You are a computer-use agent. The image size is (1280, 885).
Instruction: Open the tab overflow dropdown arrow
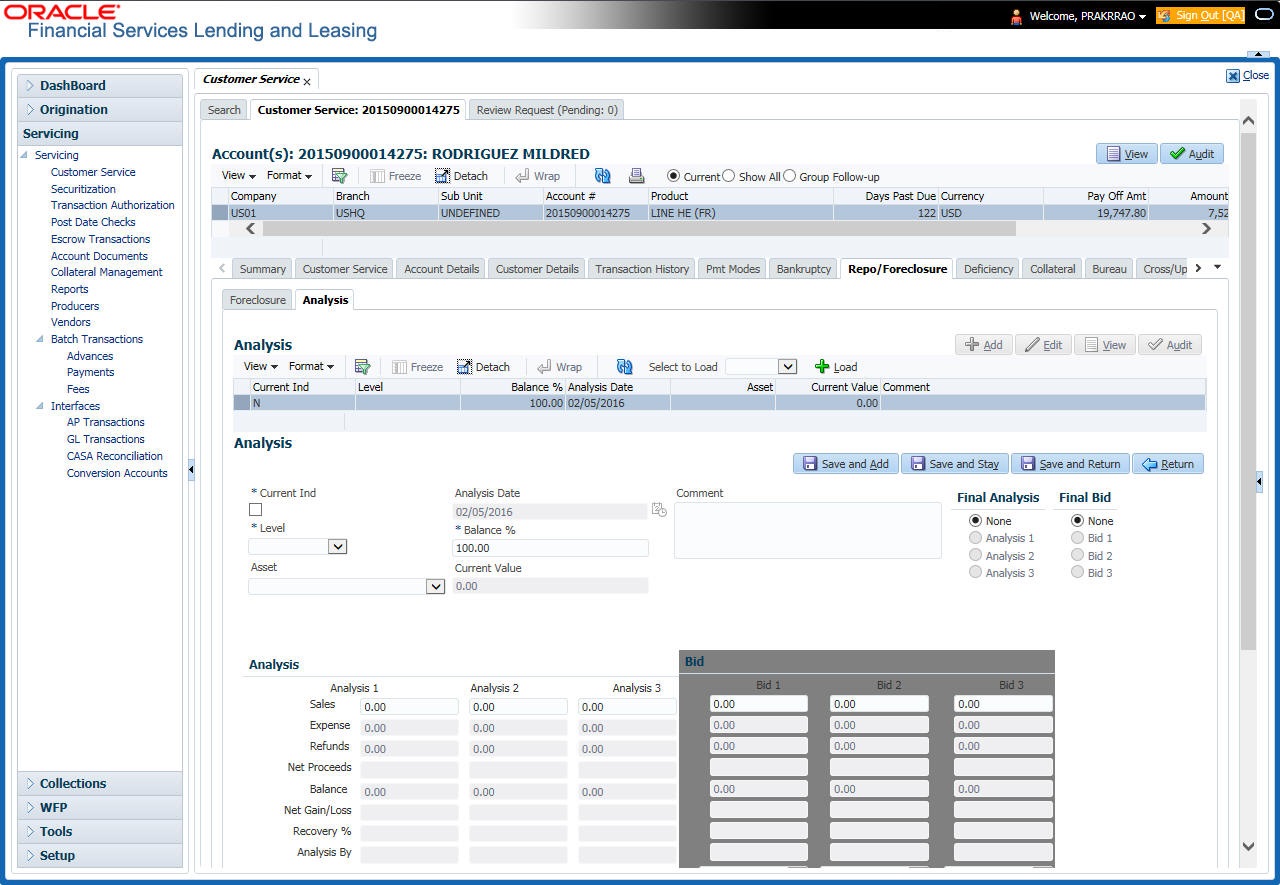coord(1217,268)
